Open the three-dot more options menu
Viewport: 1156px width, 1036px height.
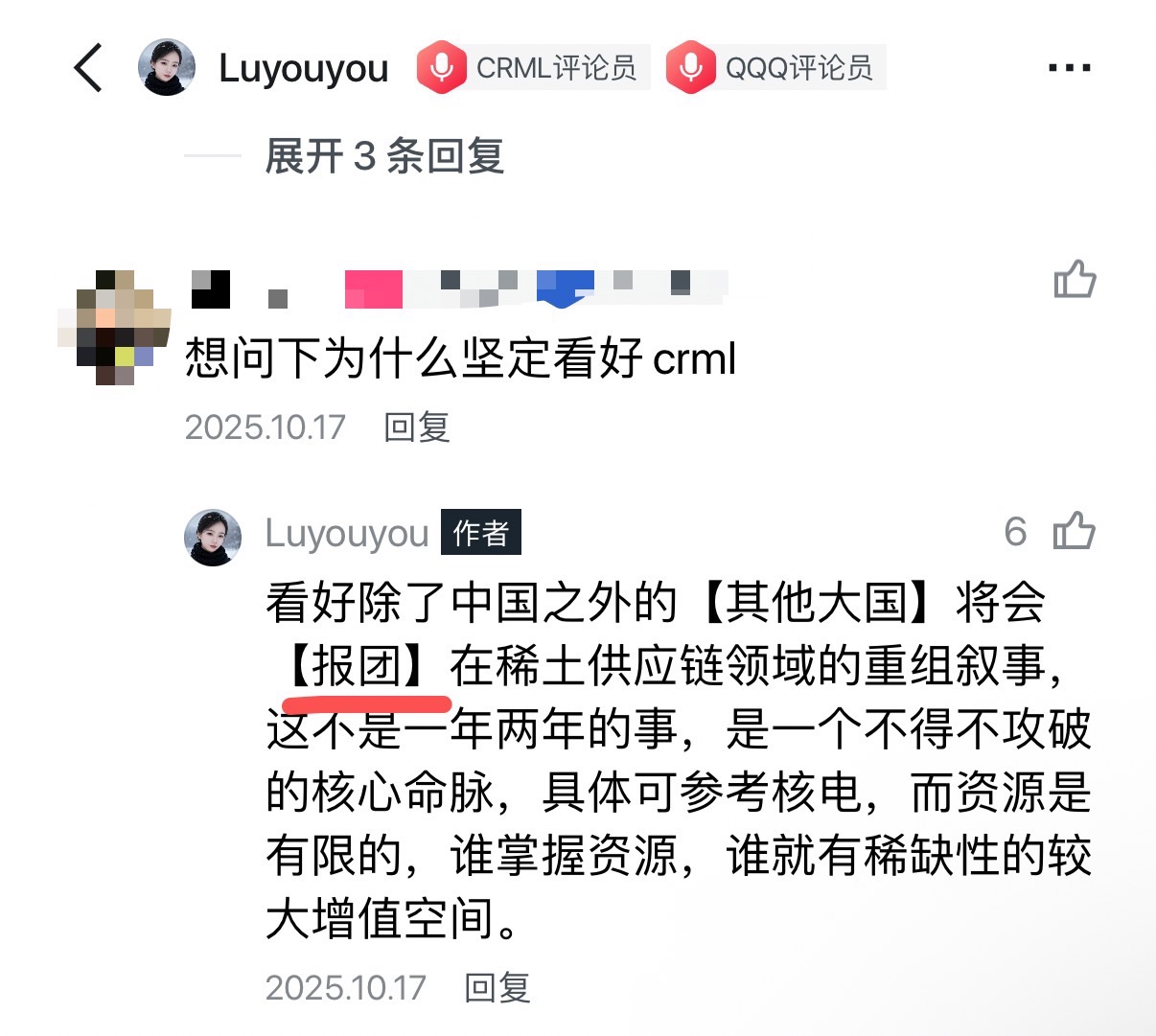[x=1070, y=68]
